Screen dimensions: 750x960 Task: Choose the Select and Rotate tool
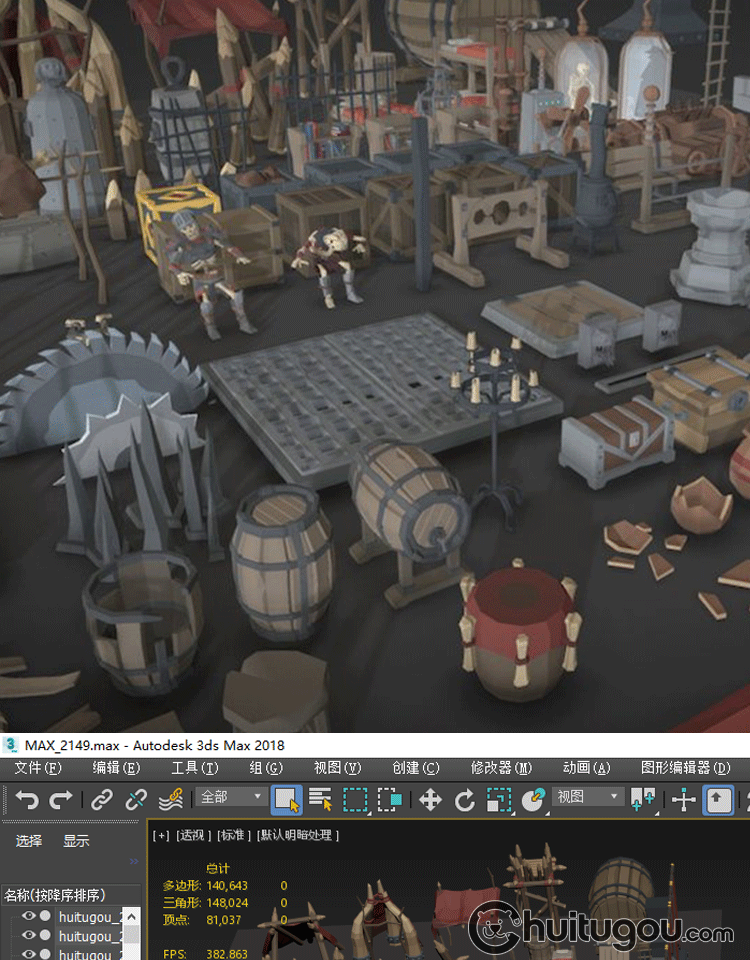[465, 799]
